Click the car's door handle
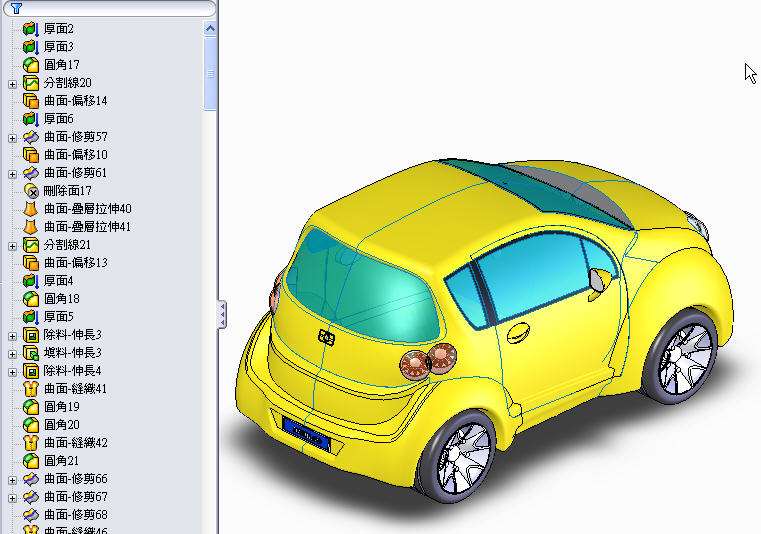Viewport: 761px width, 534px height. click(518, 334)
